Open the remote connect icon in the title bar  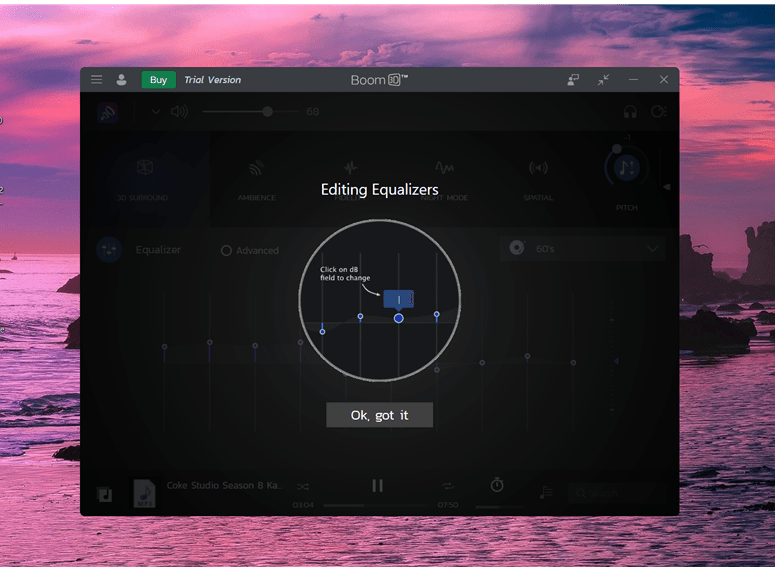coord(573,80)
